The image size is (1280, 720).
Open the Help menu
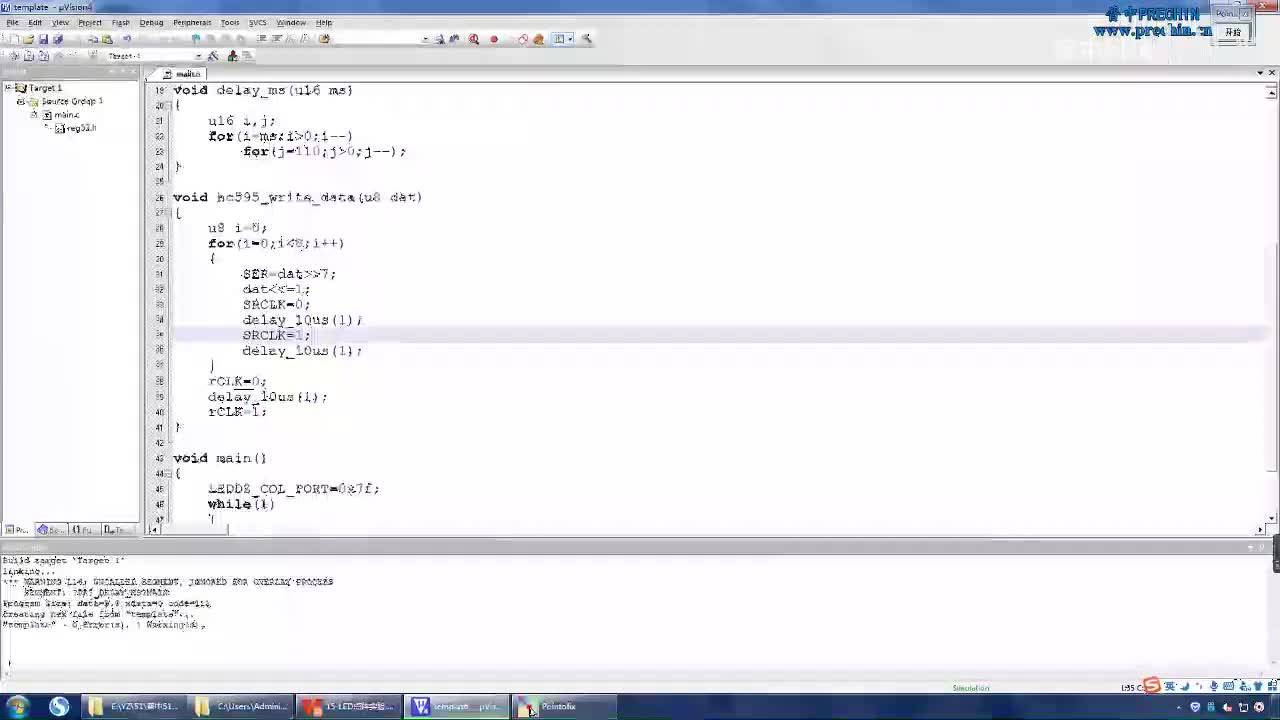324,22
